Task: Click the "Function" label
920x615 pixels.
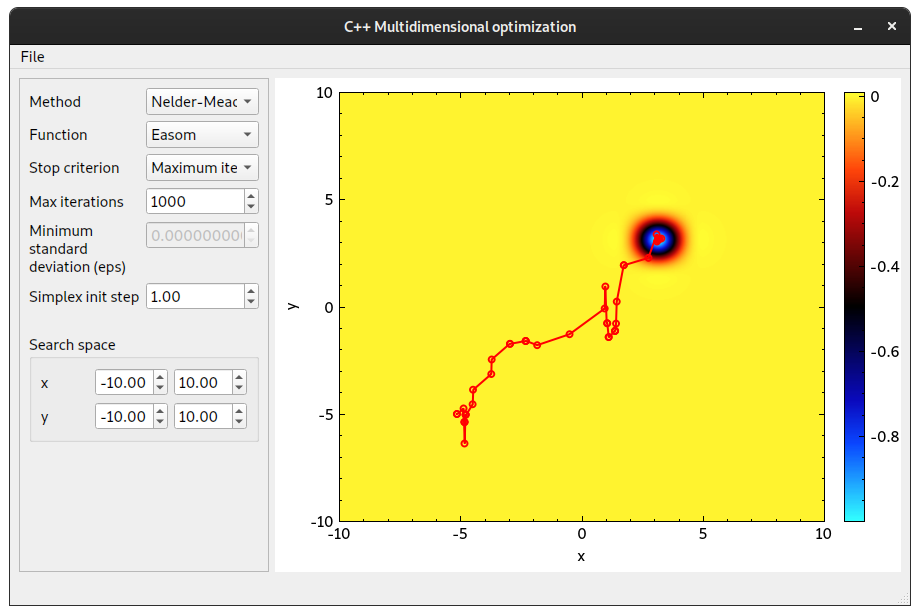Action: point(58,135)
